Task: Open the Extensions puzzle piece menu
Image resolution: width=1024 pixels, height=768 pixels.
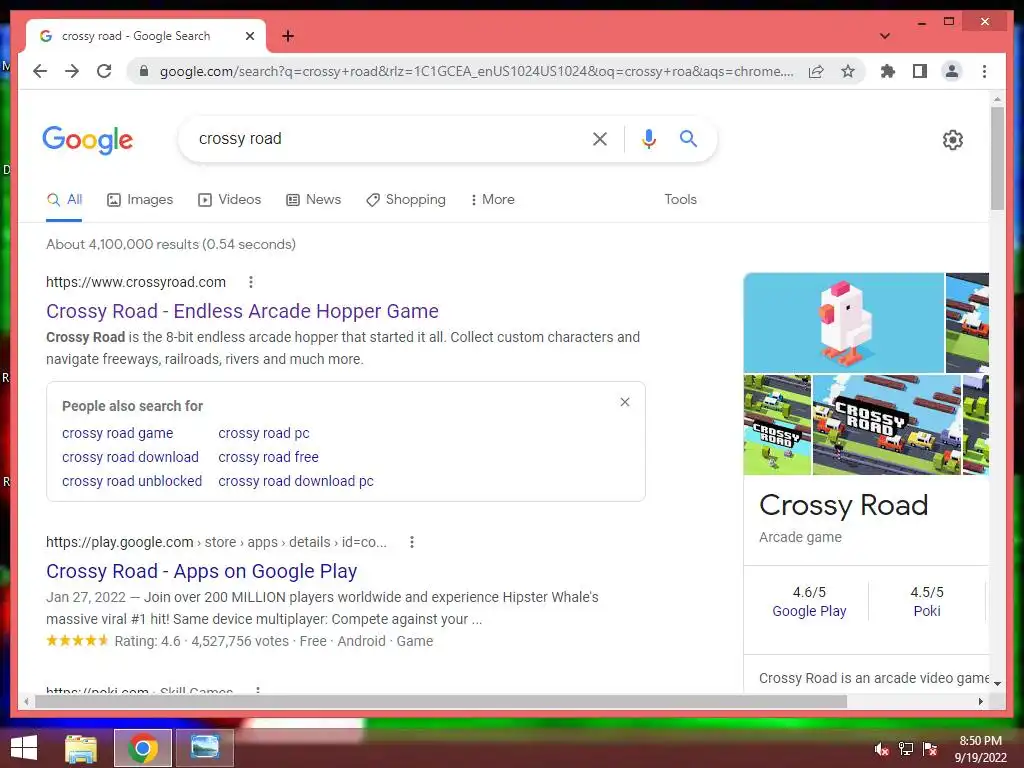Action: 888,71
